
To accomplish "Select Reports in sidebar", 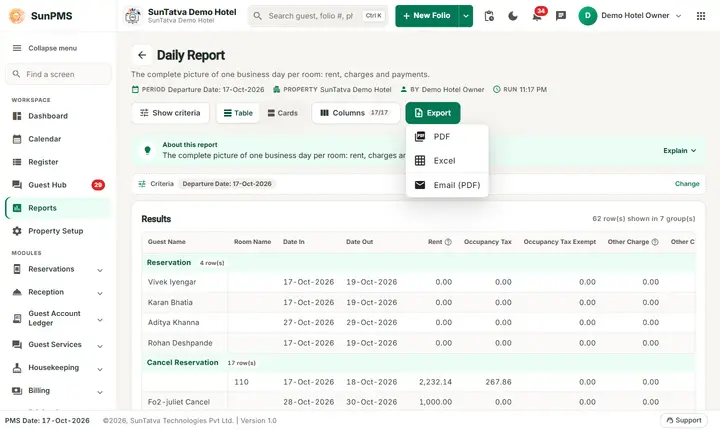I will (58, 208).
